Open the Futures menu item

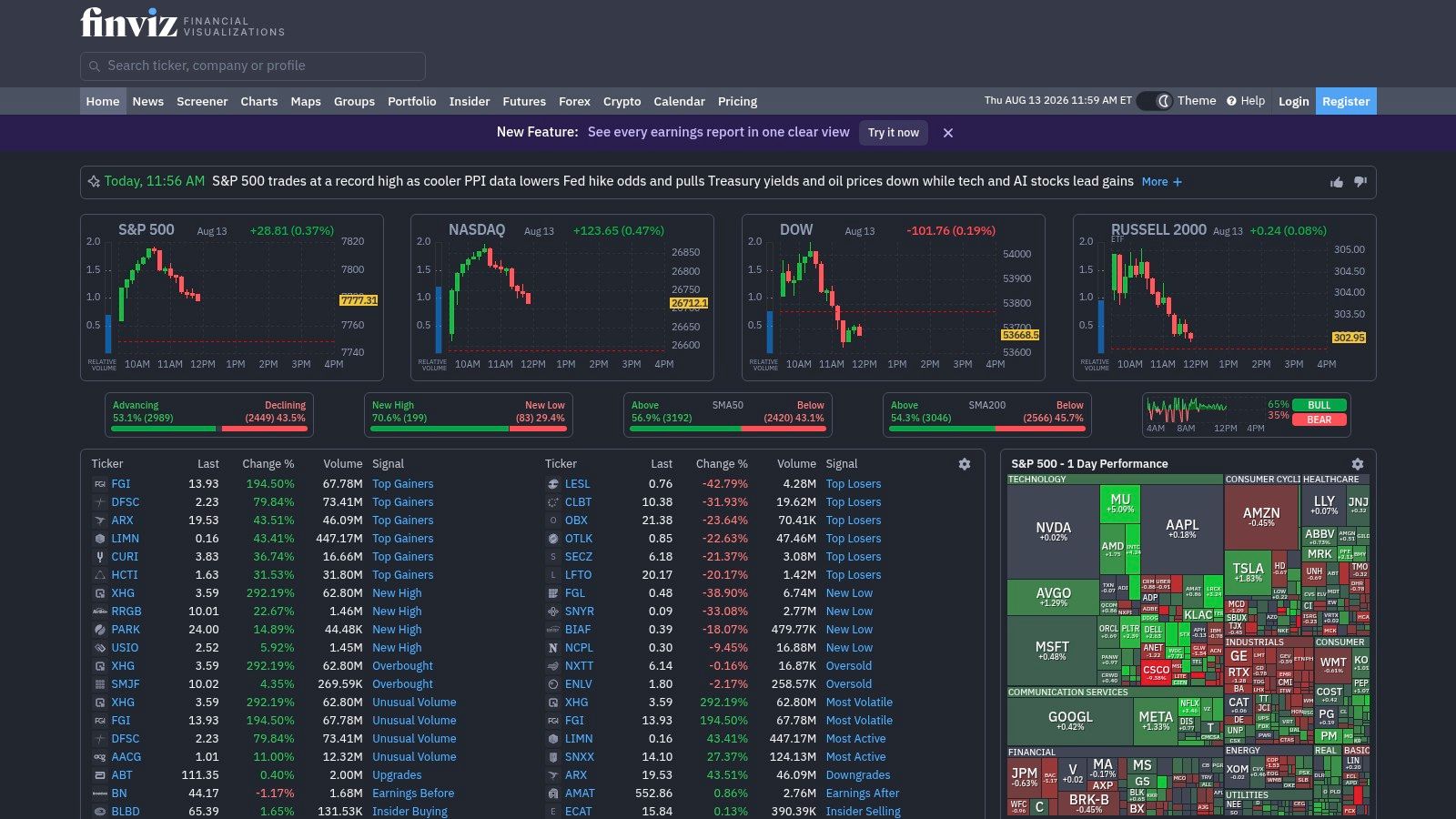pos(524,101)
